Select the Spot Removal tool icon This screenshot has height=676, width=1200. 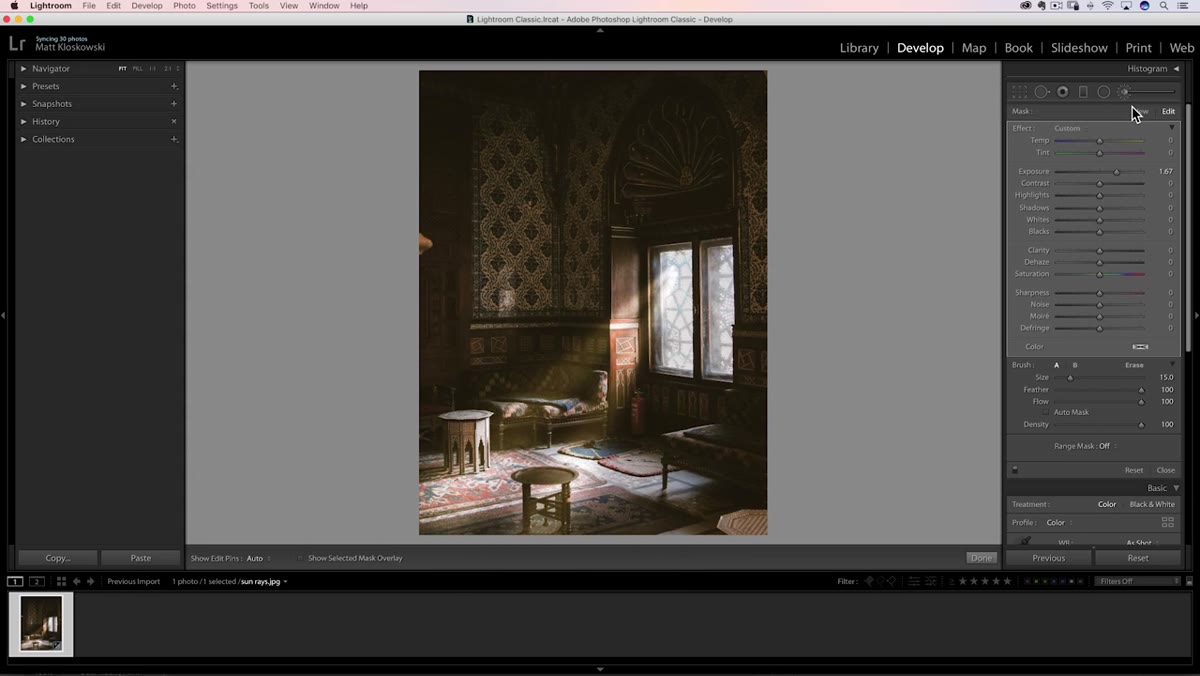[x=1042, y=92]
